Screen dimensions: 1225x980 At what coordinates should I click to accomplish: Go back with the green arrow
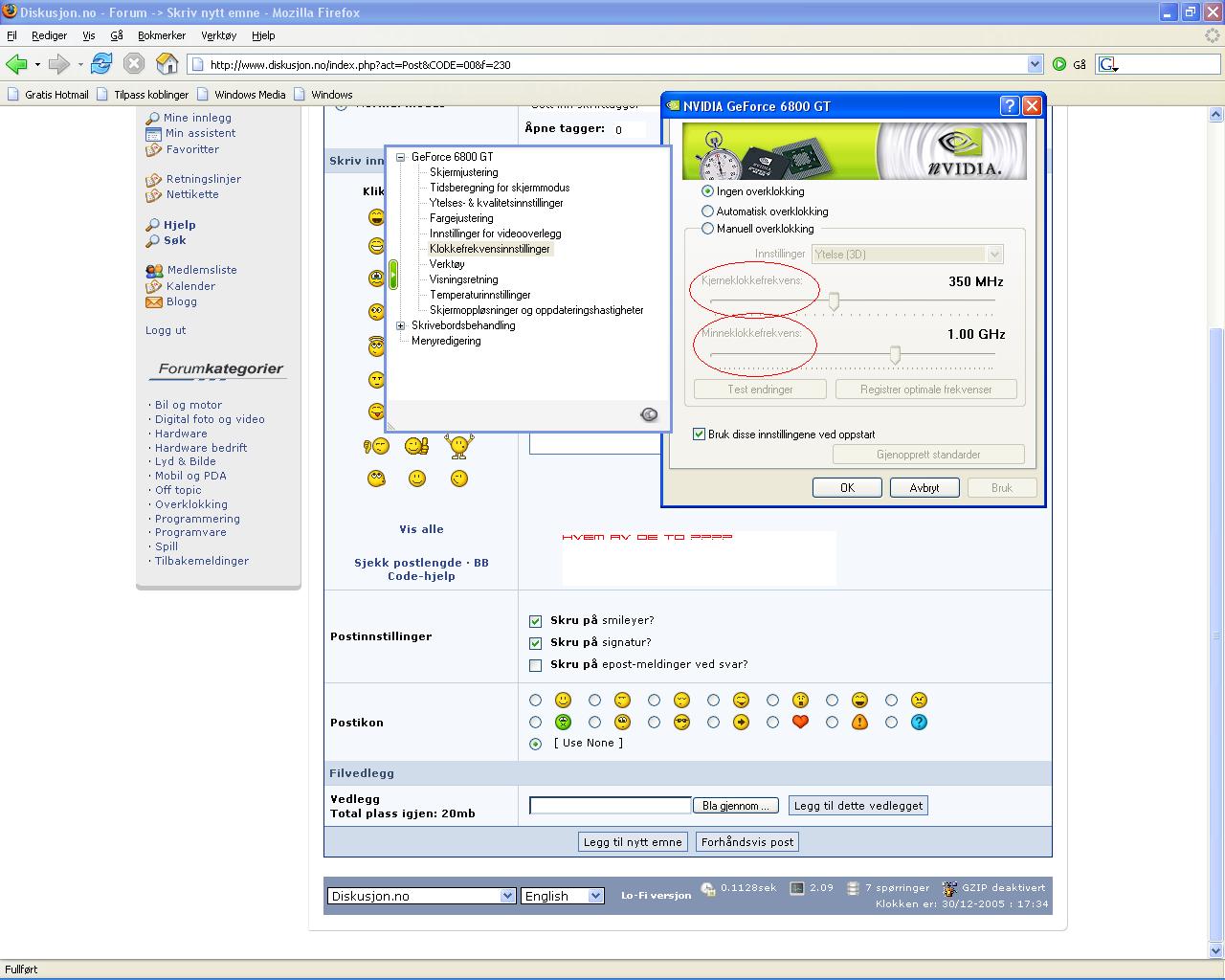15,64
